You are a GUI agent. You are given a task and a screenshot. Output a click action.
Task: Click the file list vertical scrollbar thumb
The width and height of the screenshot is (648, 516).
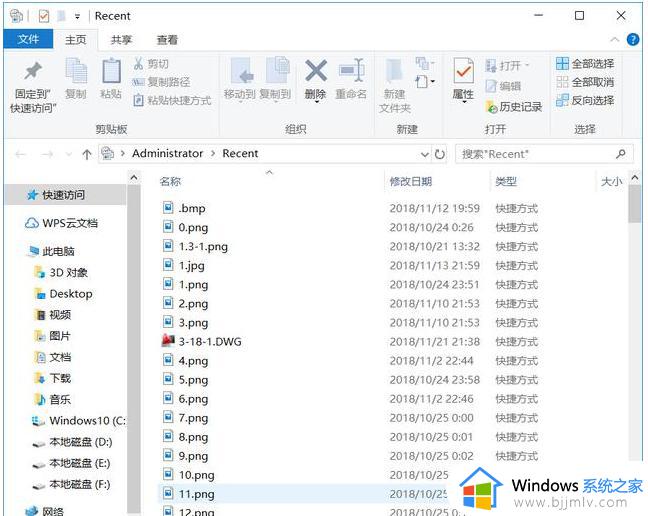click(634, 204)
